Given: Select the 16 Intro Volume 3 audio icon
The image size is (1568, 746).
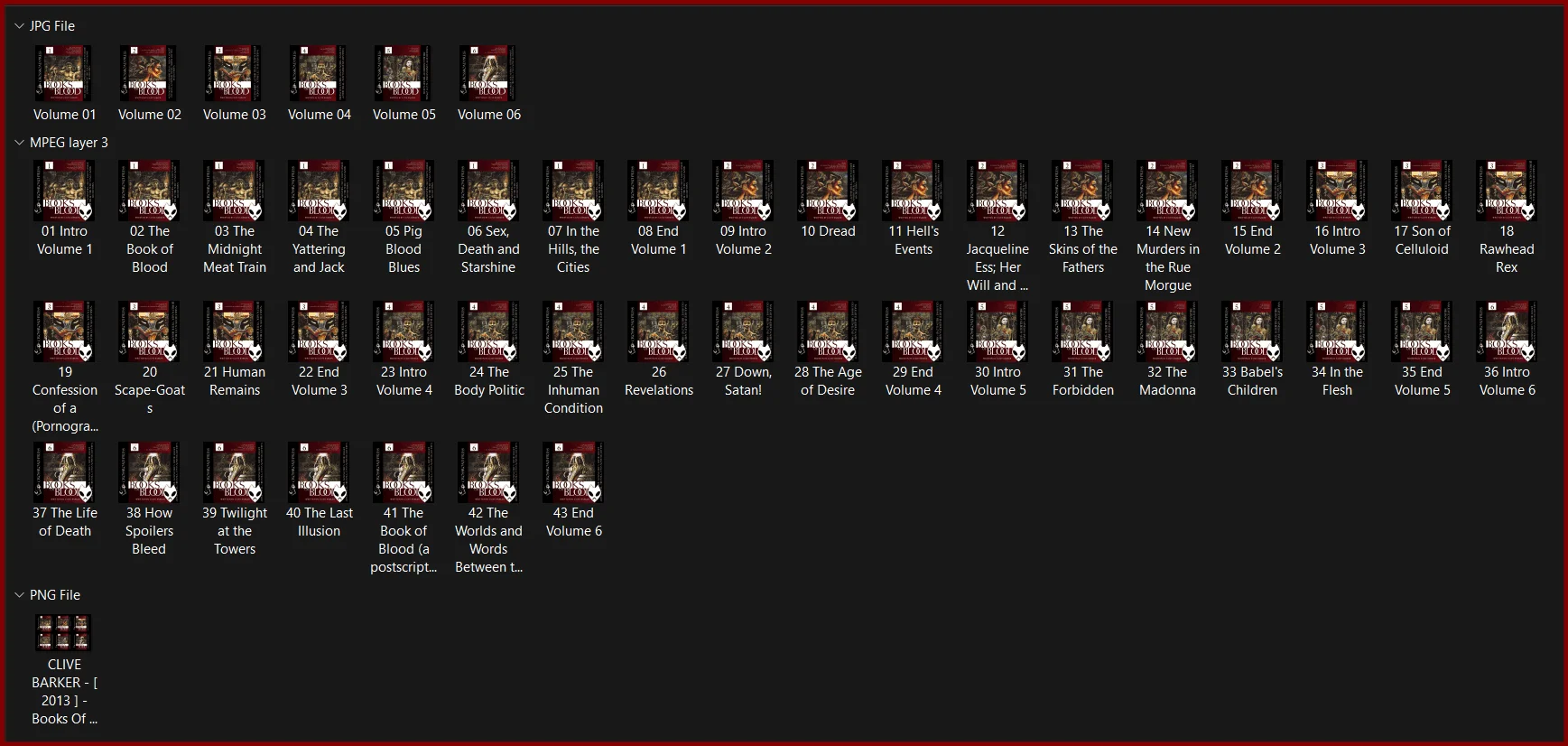Looking at the screenshot, I should (x=1337, y=191).
